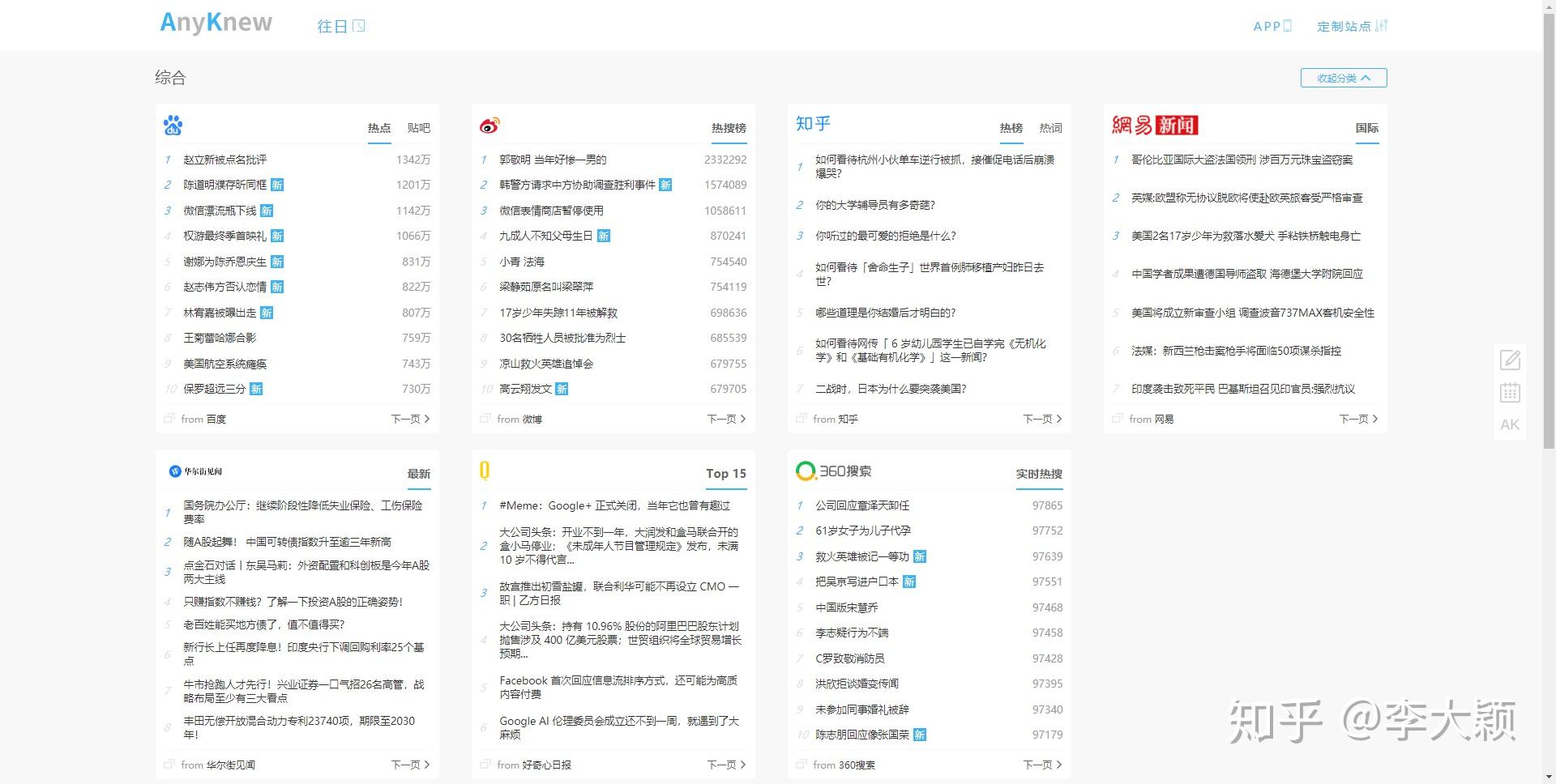The image size is (1556, 784).
Task: Open news 英媒:欧盟称无协议脱欧将使赴欧英旅客受严格审查
Action: click(x=1247, y=198)
